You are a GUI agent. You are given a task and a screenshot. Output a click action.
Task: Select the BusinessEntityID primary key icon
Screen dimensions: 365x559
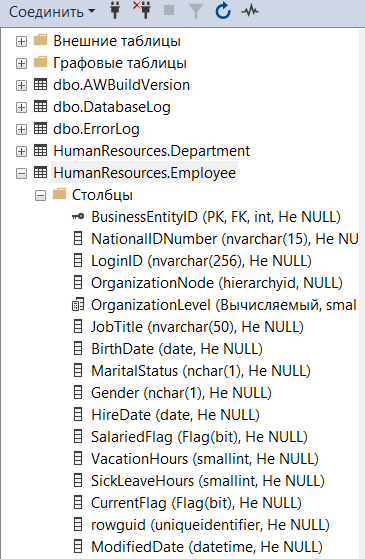tap(78, 216)
